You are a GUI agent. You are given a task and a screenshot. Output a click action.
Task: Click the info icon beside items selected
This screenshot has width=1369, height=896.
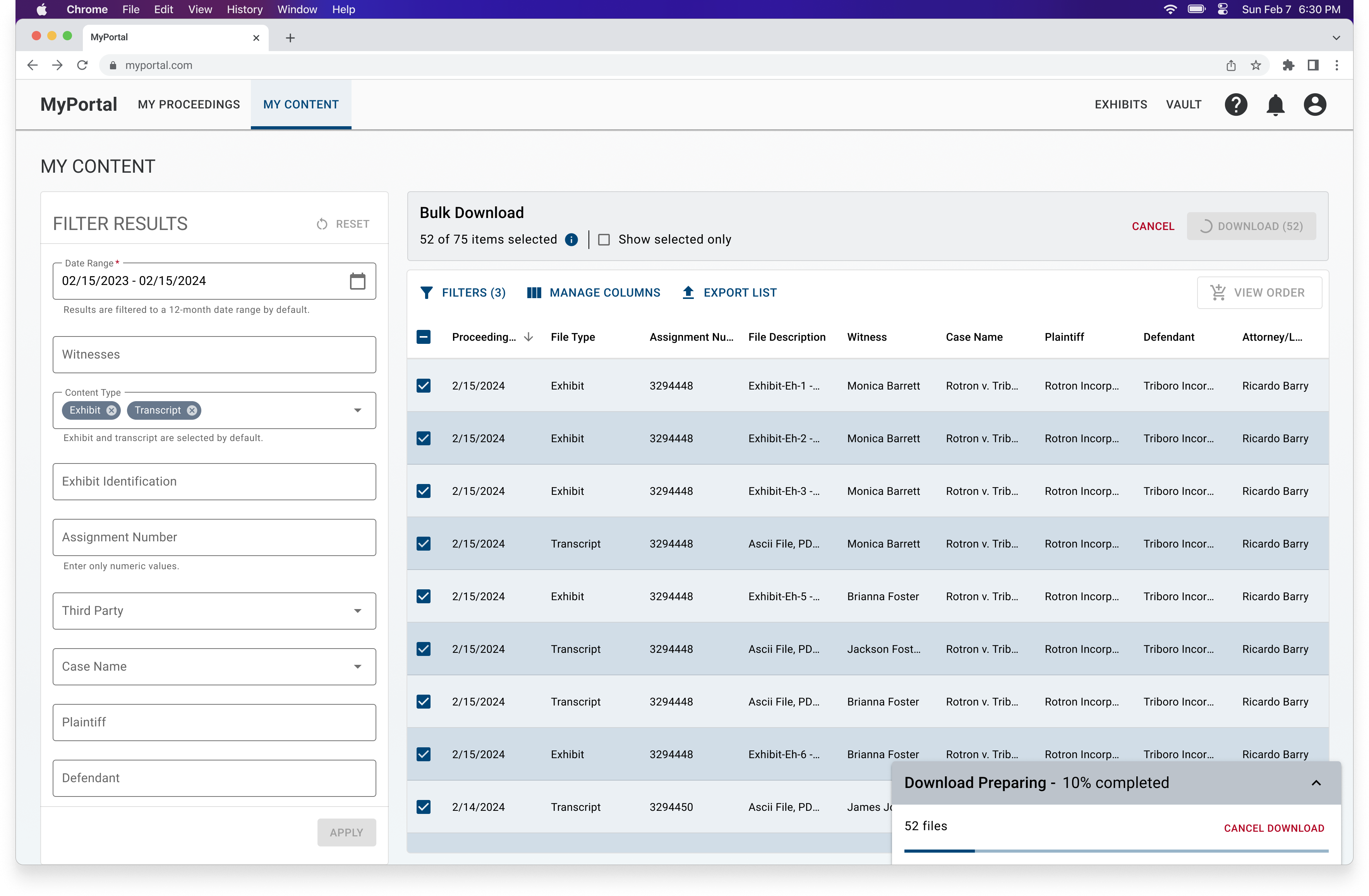click(x=571, y=240)
